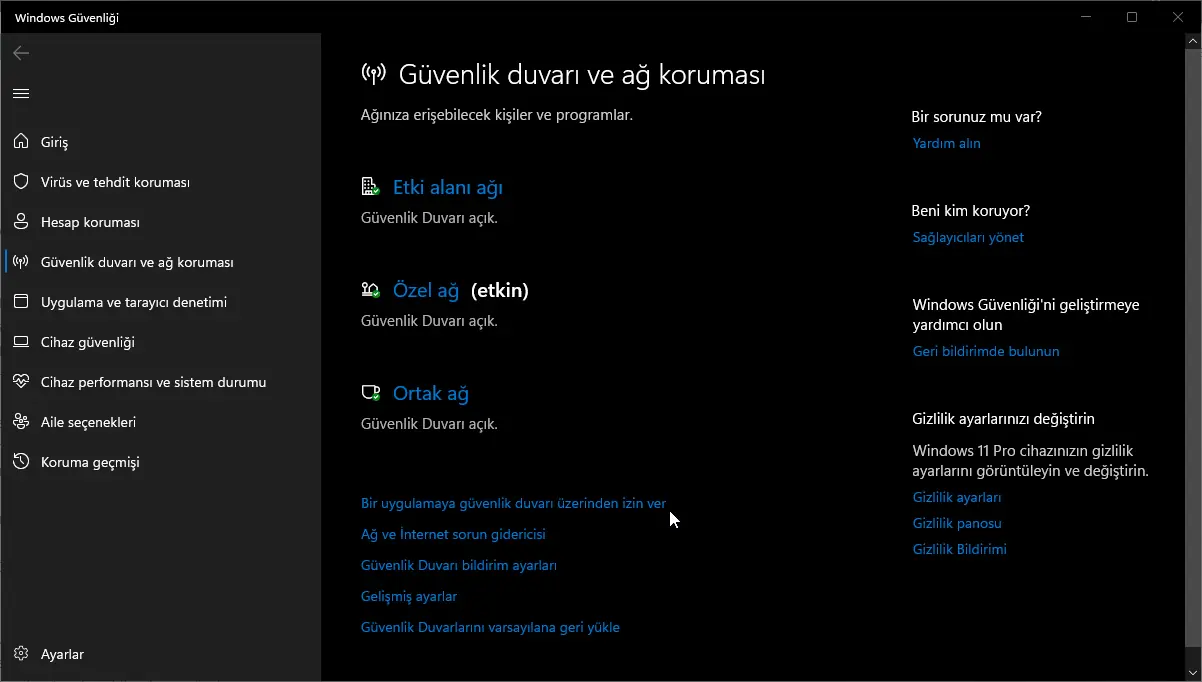Open the Özel ağ network settings
This screenshot has width=1202, height=682.
point(425,290)
